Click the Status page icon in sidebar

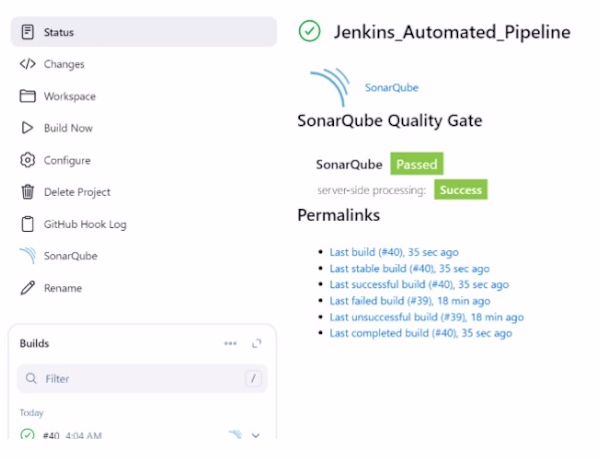(28, 32)
